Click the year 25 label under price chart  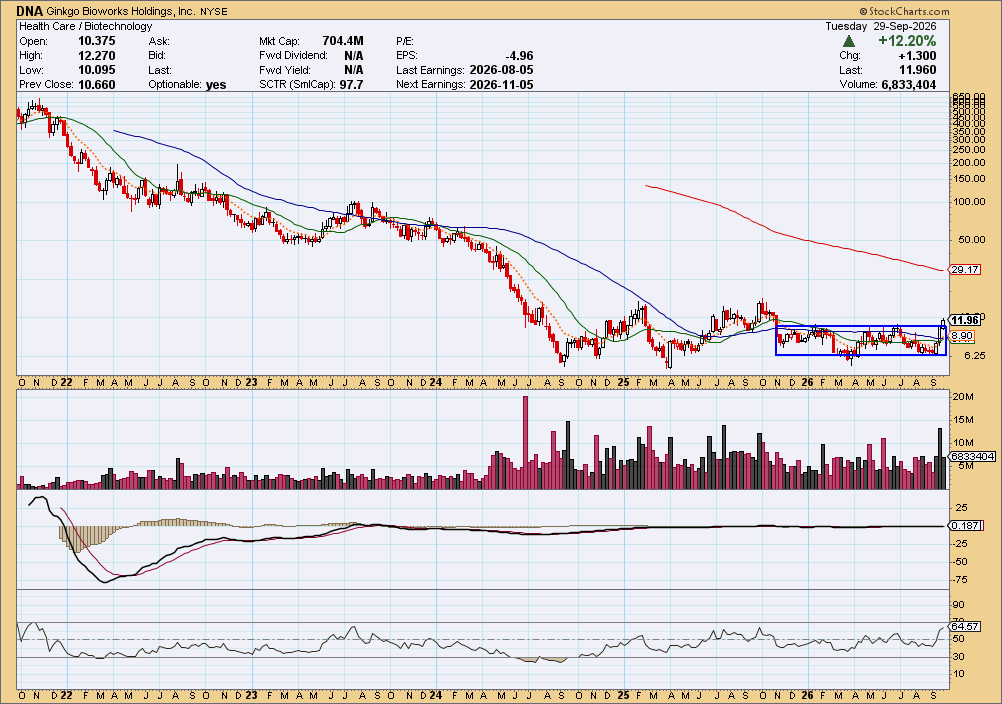[x=623, y=383]
